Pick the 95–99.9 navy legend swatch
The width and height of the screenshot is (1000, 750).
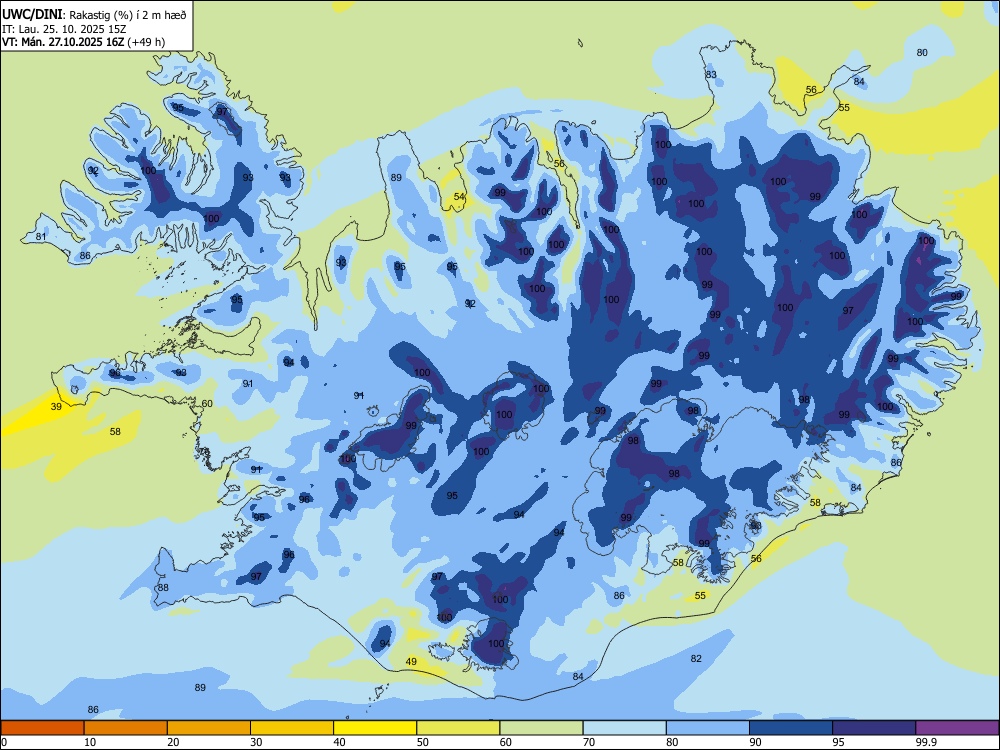coord(874,728)
